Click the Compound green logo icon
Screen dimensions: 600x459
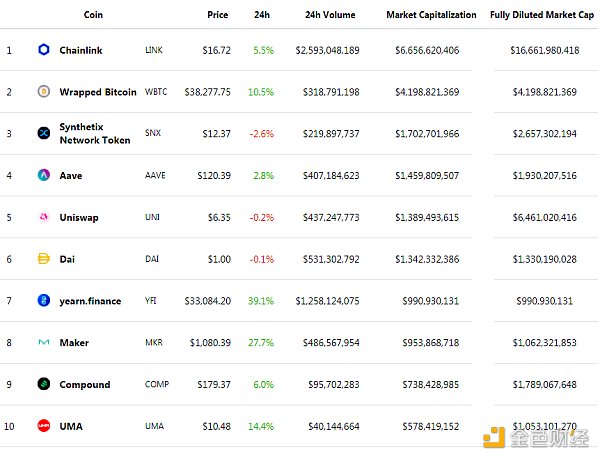(x=43, y=384)
